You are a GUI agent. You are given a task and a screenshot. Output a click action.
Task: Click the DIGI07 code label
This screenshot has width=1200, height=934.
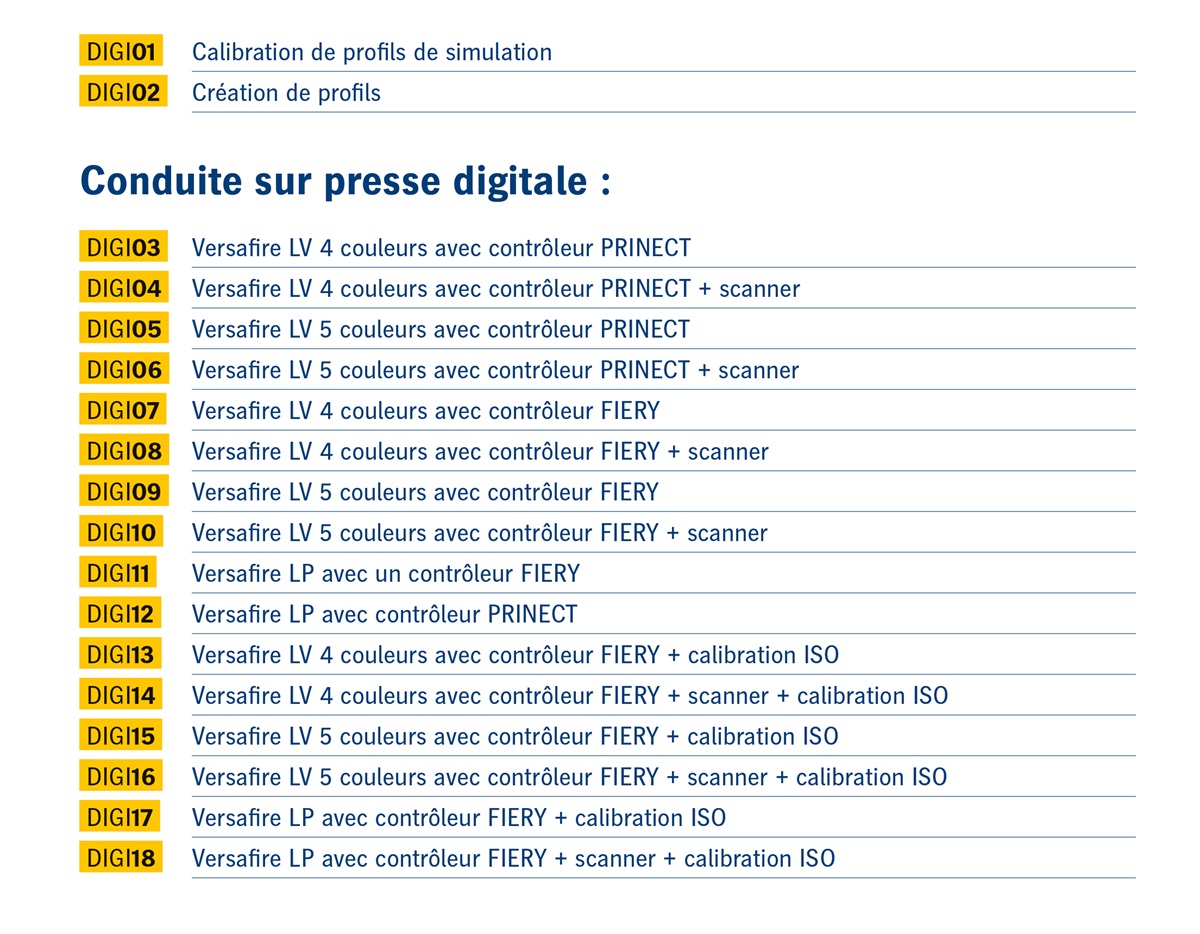pyautogui.click(x=123, y=410)
